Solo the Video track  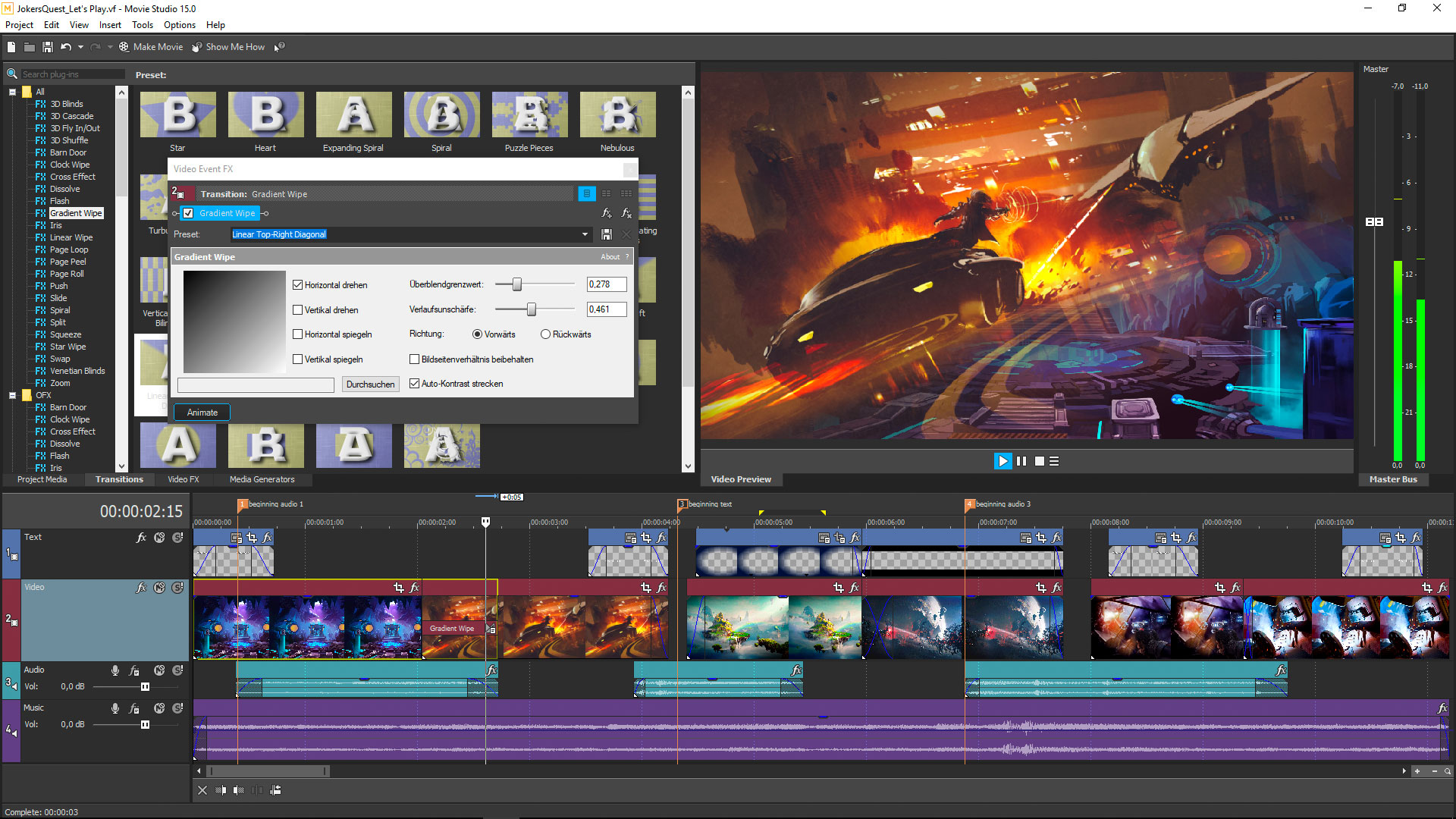click(177, 587)
